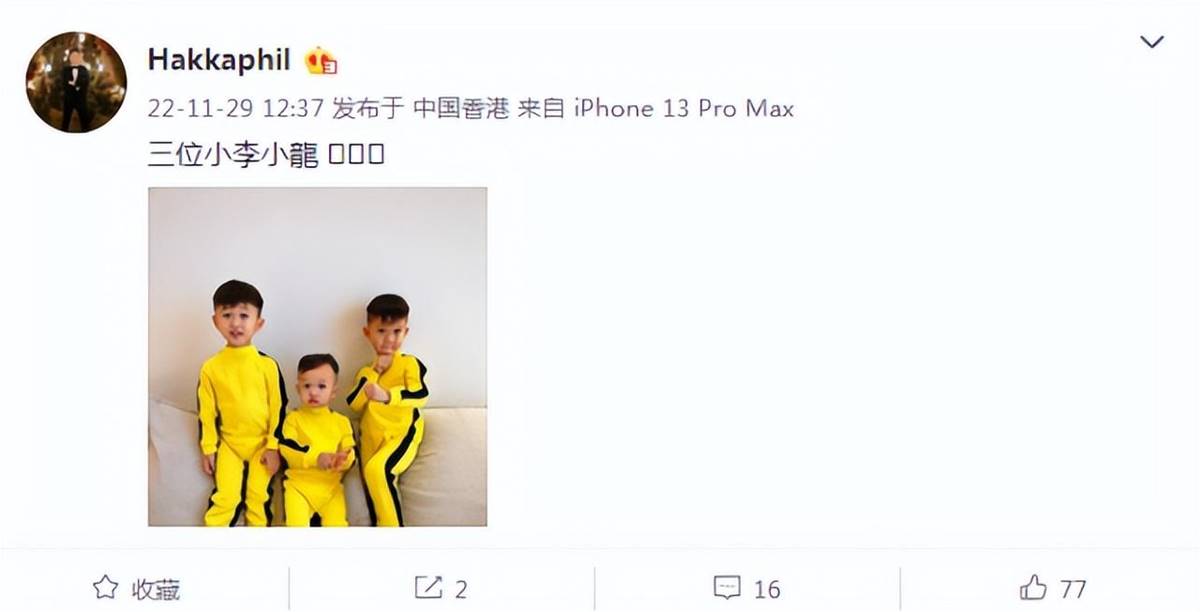The height and width of the screenshot is (612, 1200).
Task: Click the post text 三位小李小龍
Action: (233, 156)
